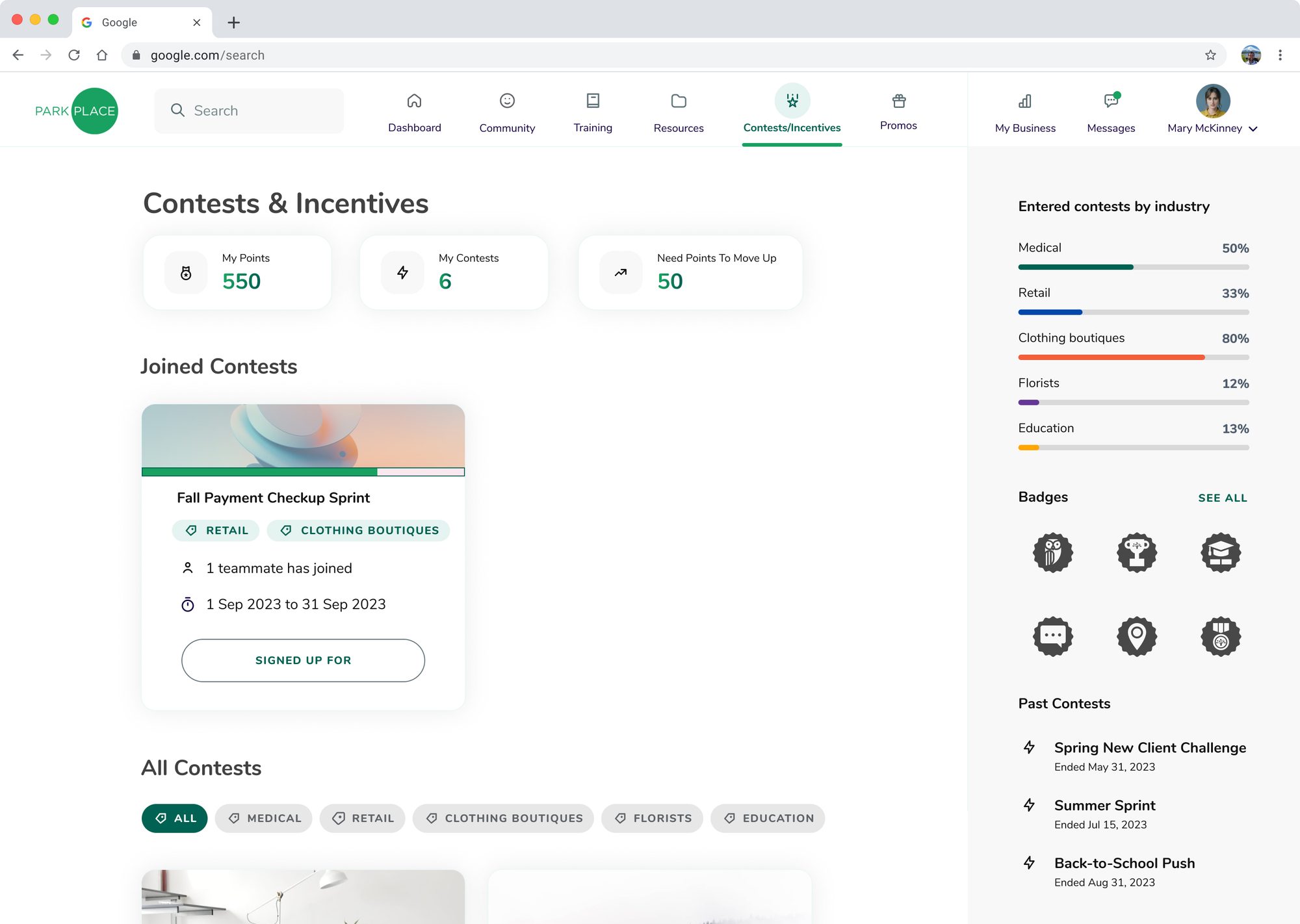Click the Chrome profile avatar

1251,55
